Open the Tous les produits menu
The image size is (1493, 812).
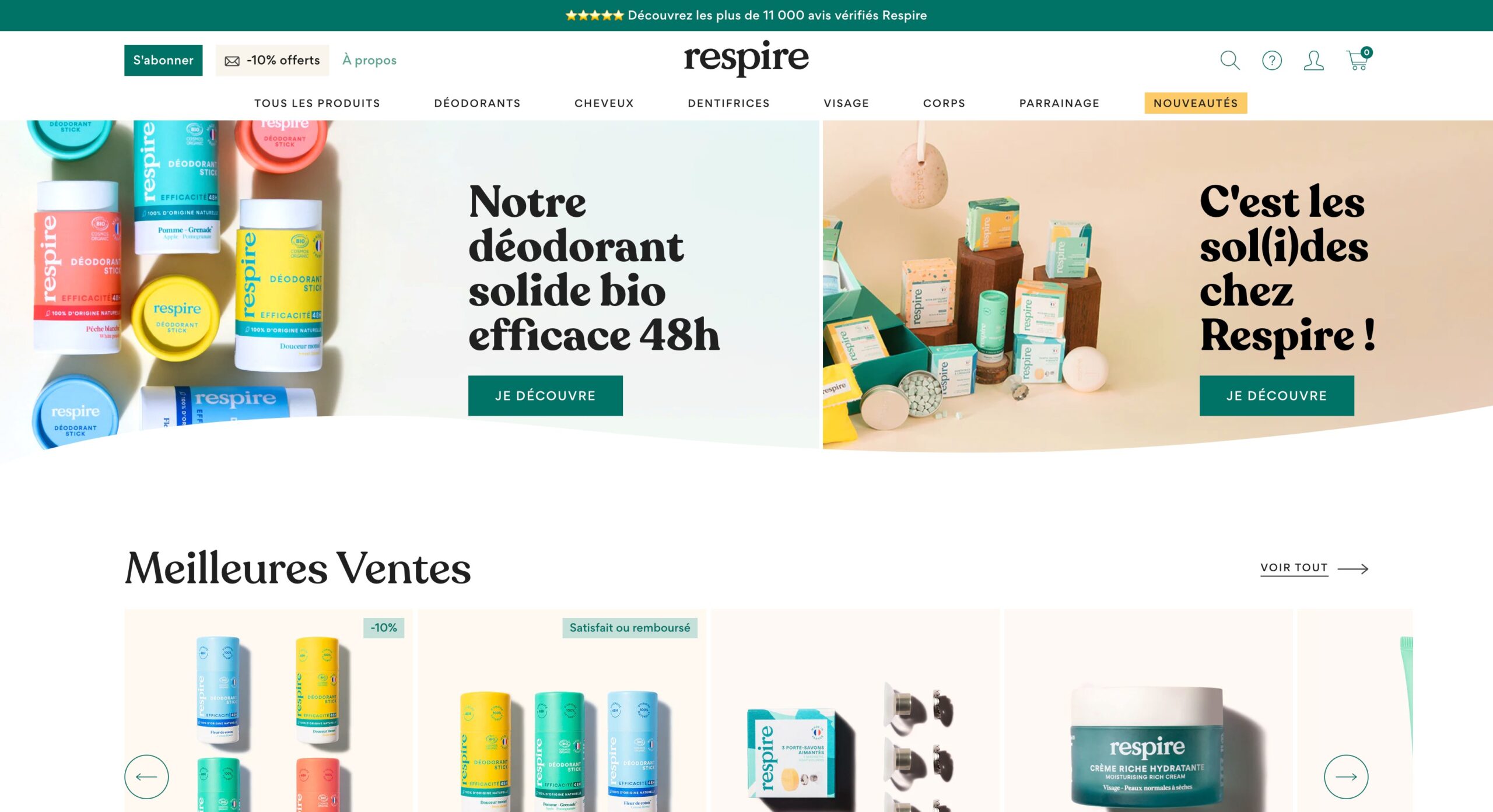(x=317, y=103)
